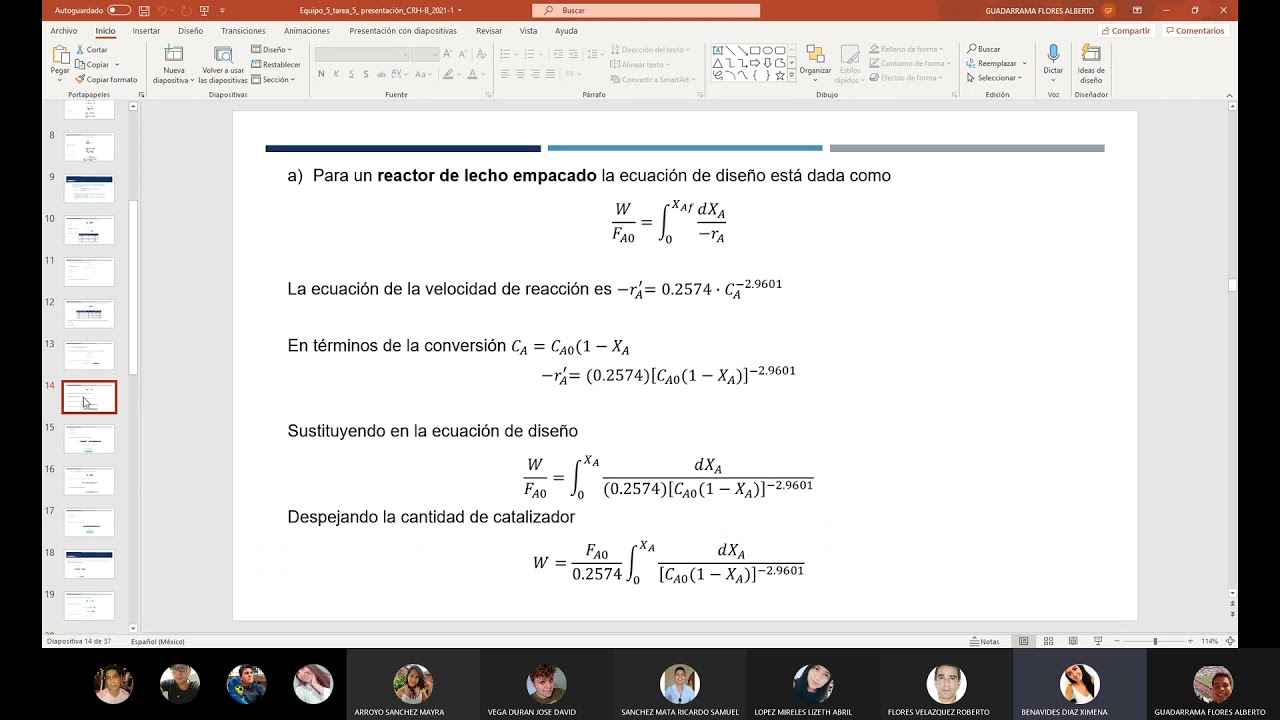
Task: Open the quick access toolbar customization arrow
Action: pyautogui.click(x=222, y=10)
